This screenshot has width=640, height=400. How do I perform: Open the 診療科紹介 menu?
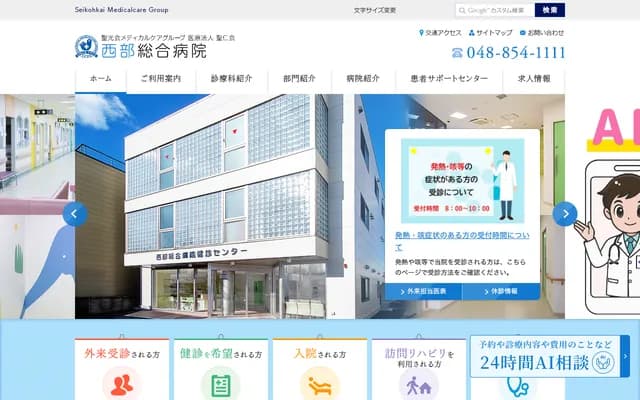pos(231,79)
